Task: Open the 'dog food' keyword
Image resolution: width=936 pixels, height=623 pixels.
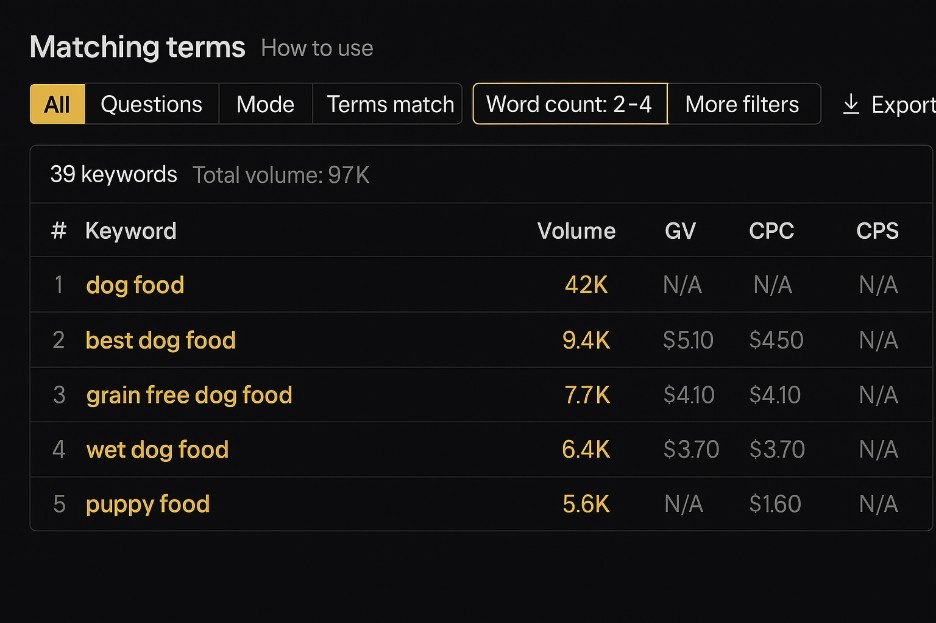Action: pos(135,285)
